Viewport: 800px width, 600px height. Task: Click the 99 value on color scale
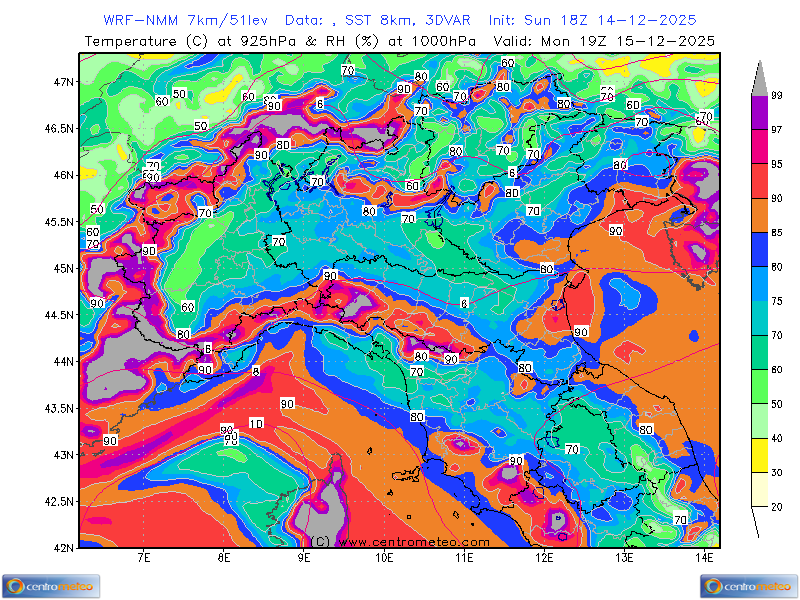(776, 95)
